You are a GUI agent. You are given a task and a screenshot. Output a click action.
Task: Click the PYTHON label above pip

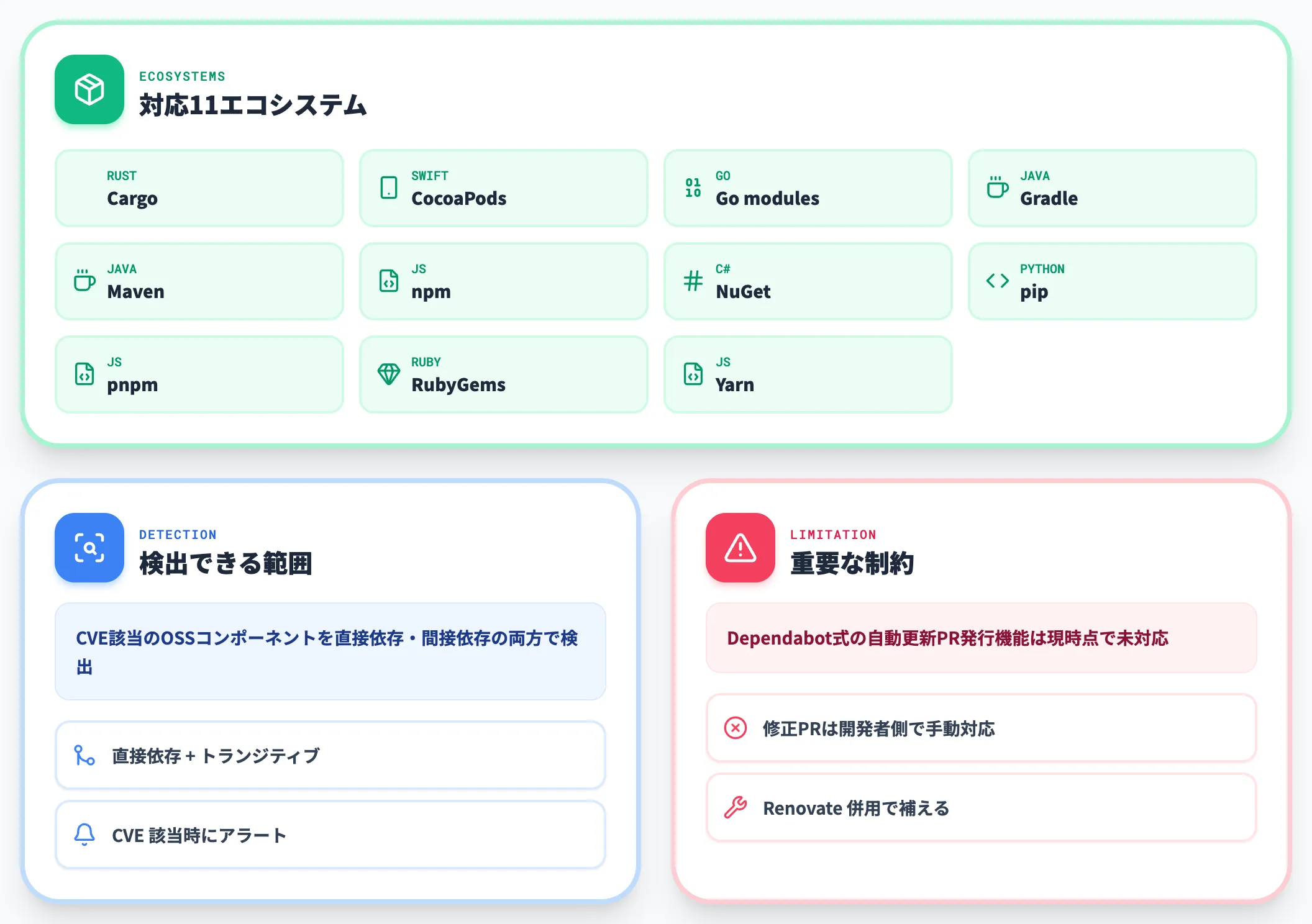tap(1042, 269)
